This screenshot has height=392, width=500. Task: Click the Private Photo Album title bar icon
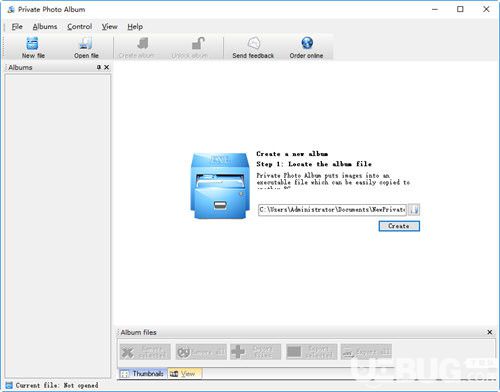pyautogui.click(x=11, y=9)
